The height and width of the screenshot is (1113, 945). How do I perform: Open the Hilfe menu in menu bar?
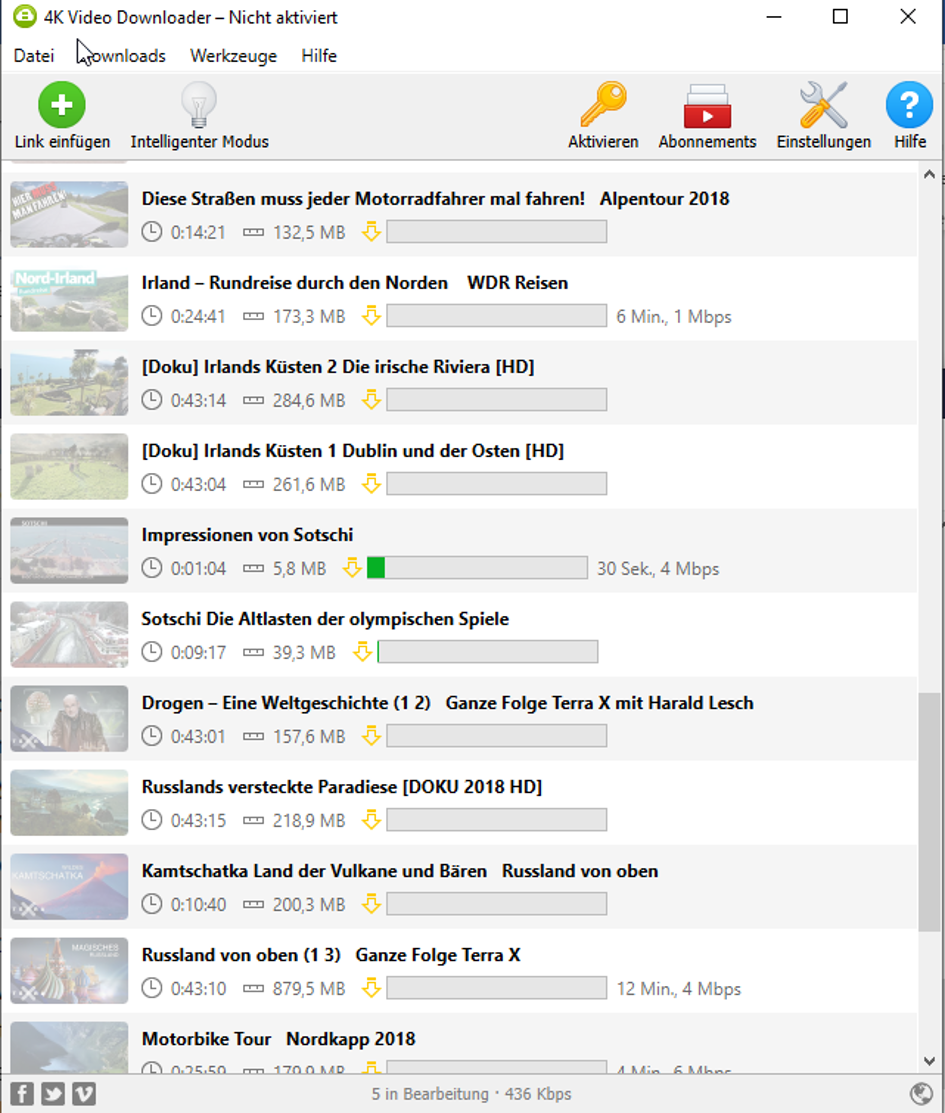(319, 55)
